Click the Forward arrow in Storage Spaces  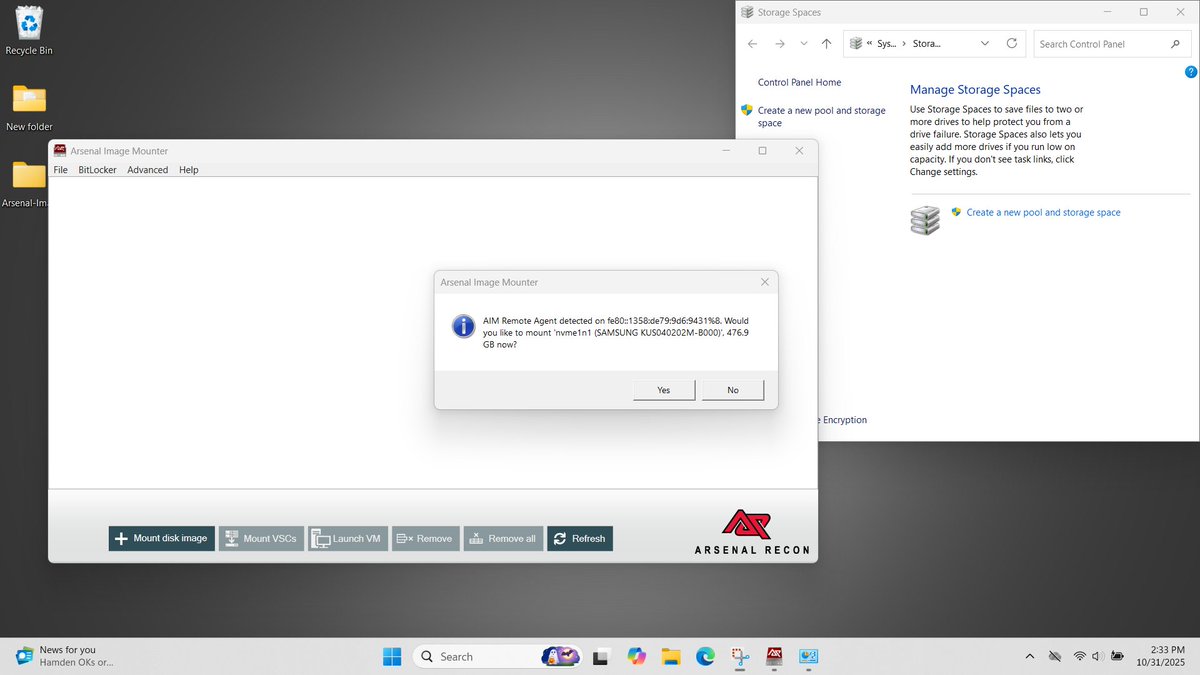(780, 44)
